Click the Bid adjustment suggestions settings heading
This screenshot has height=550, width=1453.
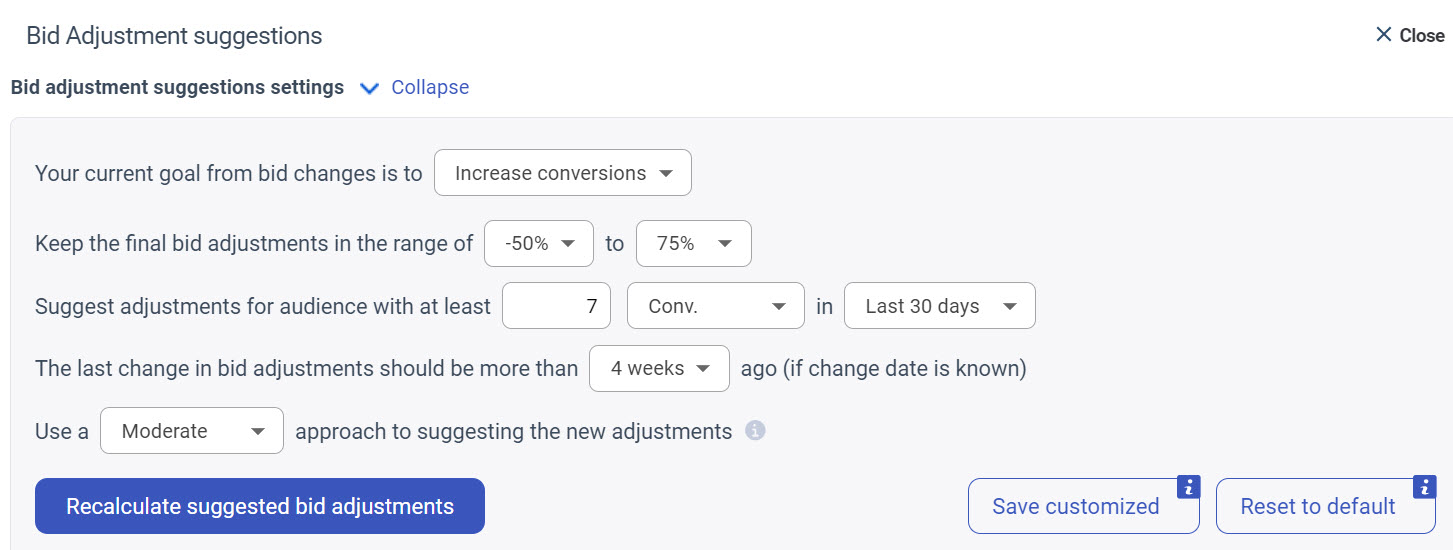click(177, 88)
